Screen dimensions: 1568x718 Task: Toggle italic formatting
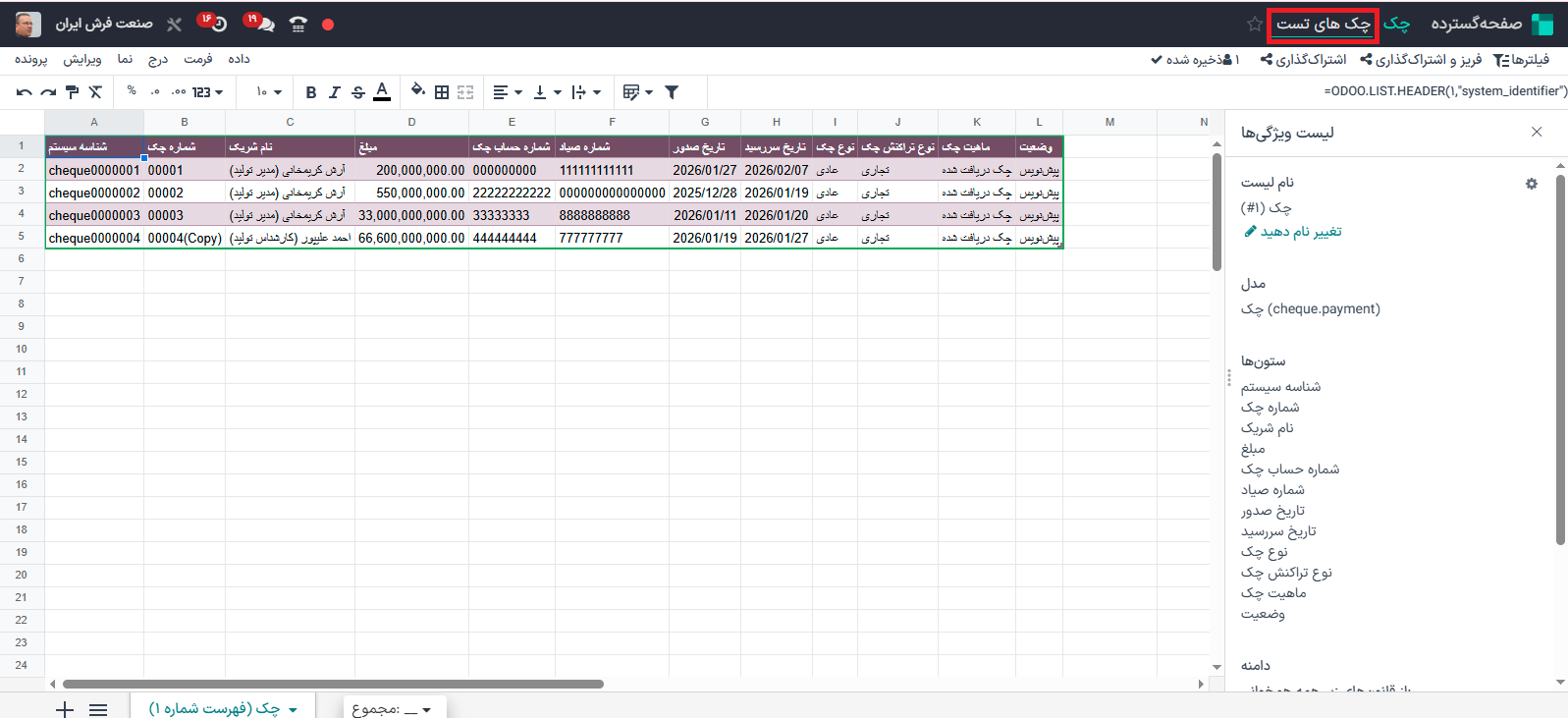click(x=334, y=92)
